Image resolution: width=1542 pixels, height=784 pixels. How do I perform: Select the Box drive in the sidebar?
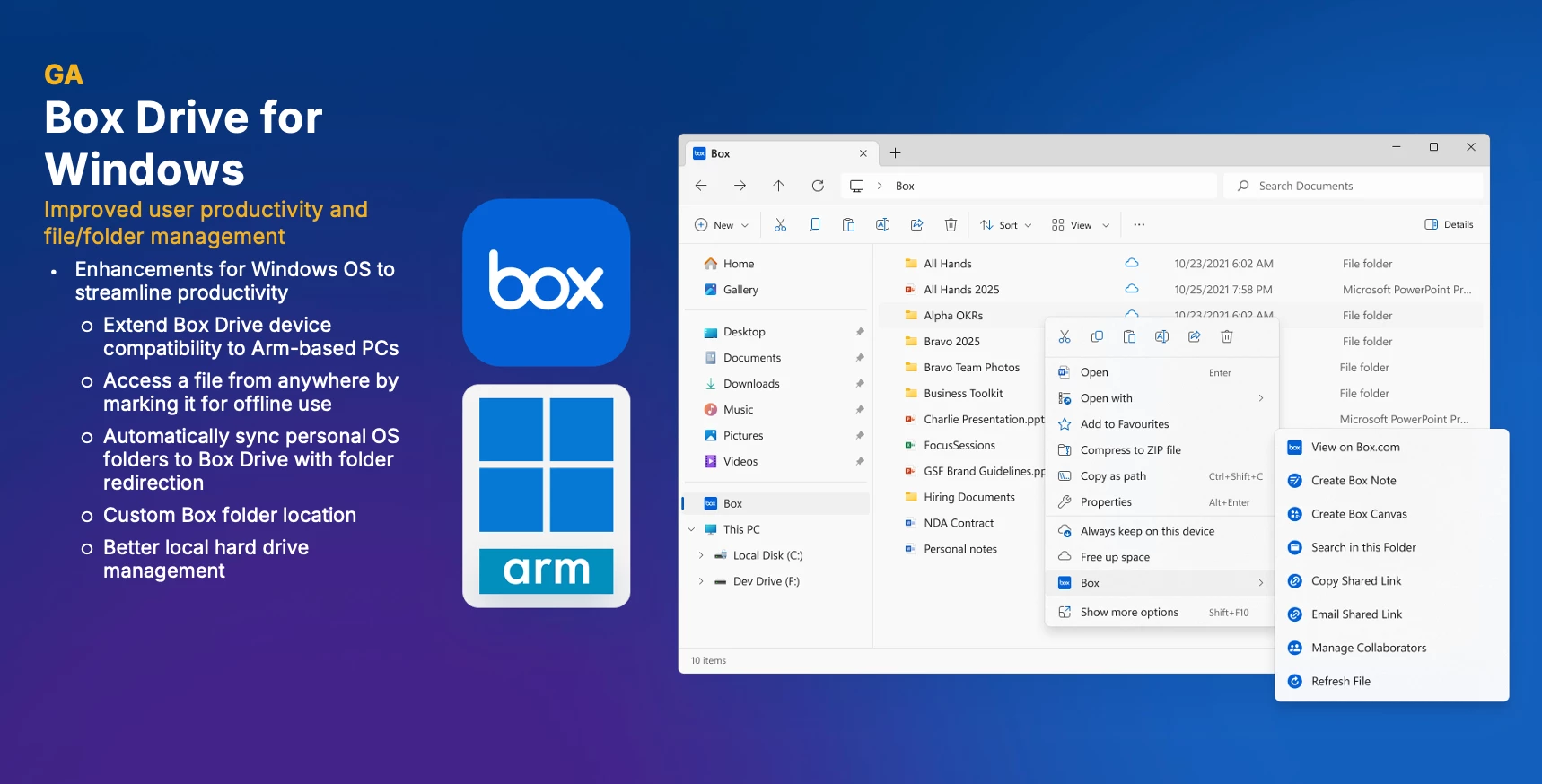pyautogui.click(x=778, y=503)
